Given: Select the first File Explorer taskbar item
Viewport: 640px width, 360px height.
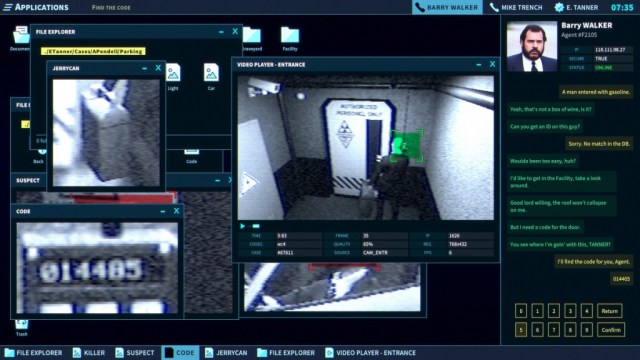Looking at the screenshot, I should coord(33,353).
